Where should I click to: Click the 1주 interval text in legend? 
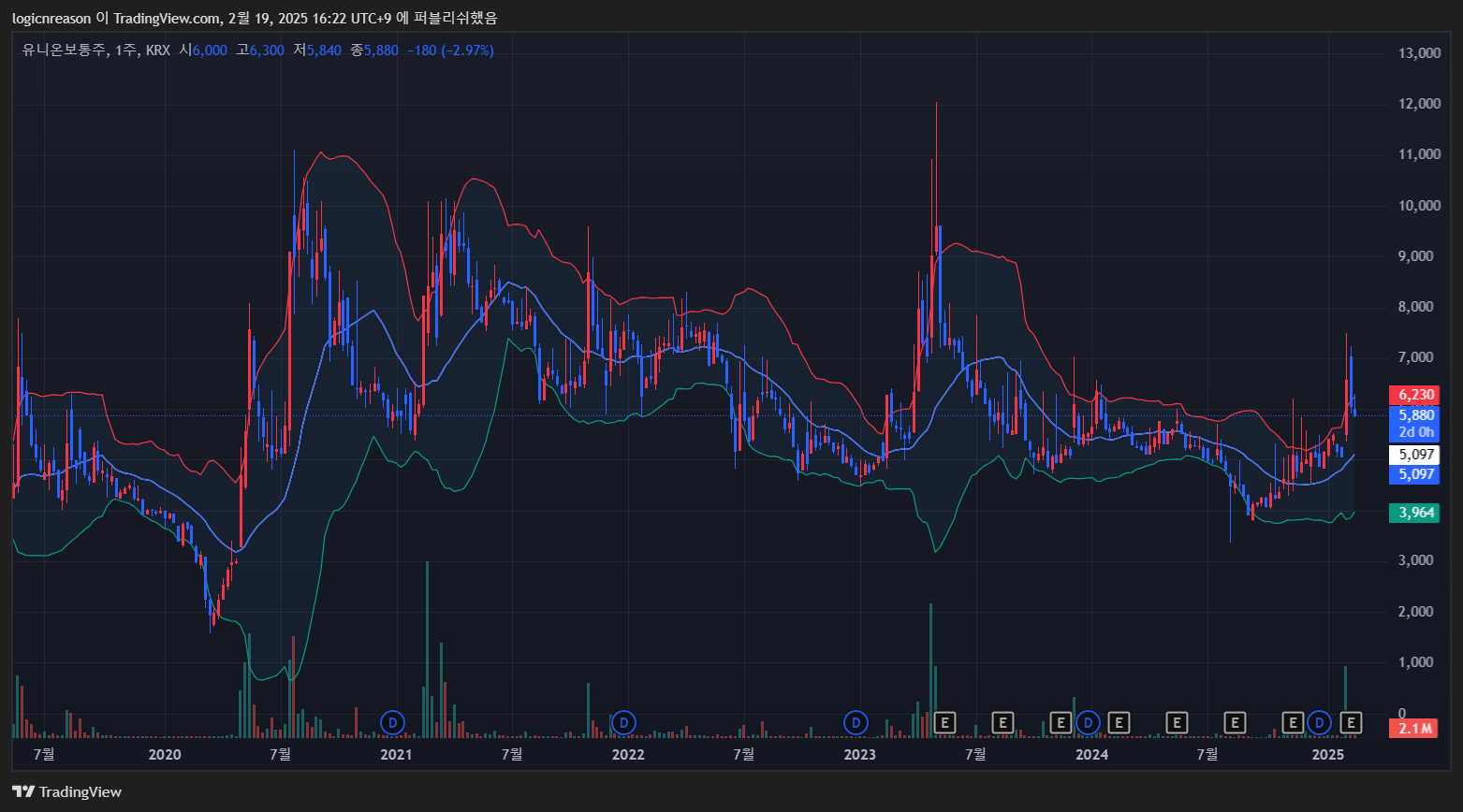125,50
